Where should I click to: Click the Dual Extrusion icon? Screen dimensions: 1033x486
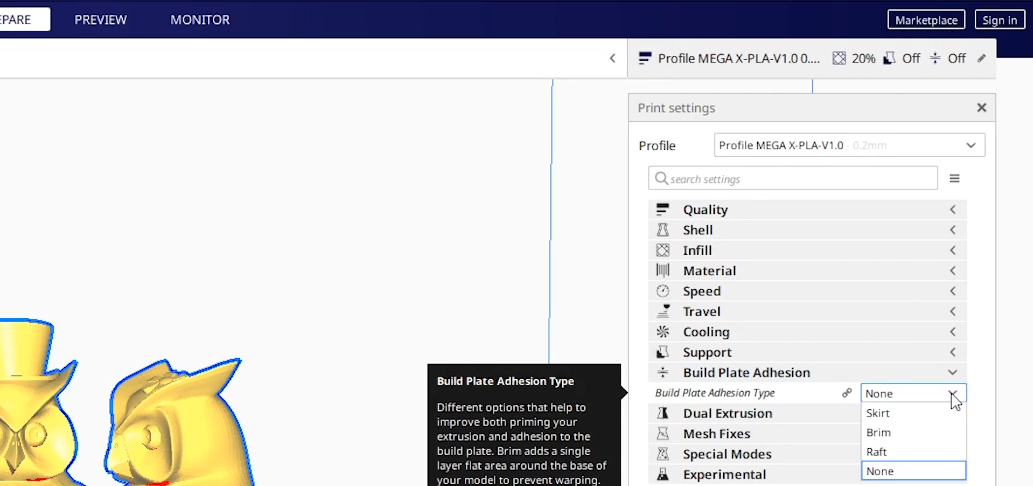pyautogui.click(x=663, y=413)
